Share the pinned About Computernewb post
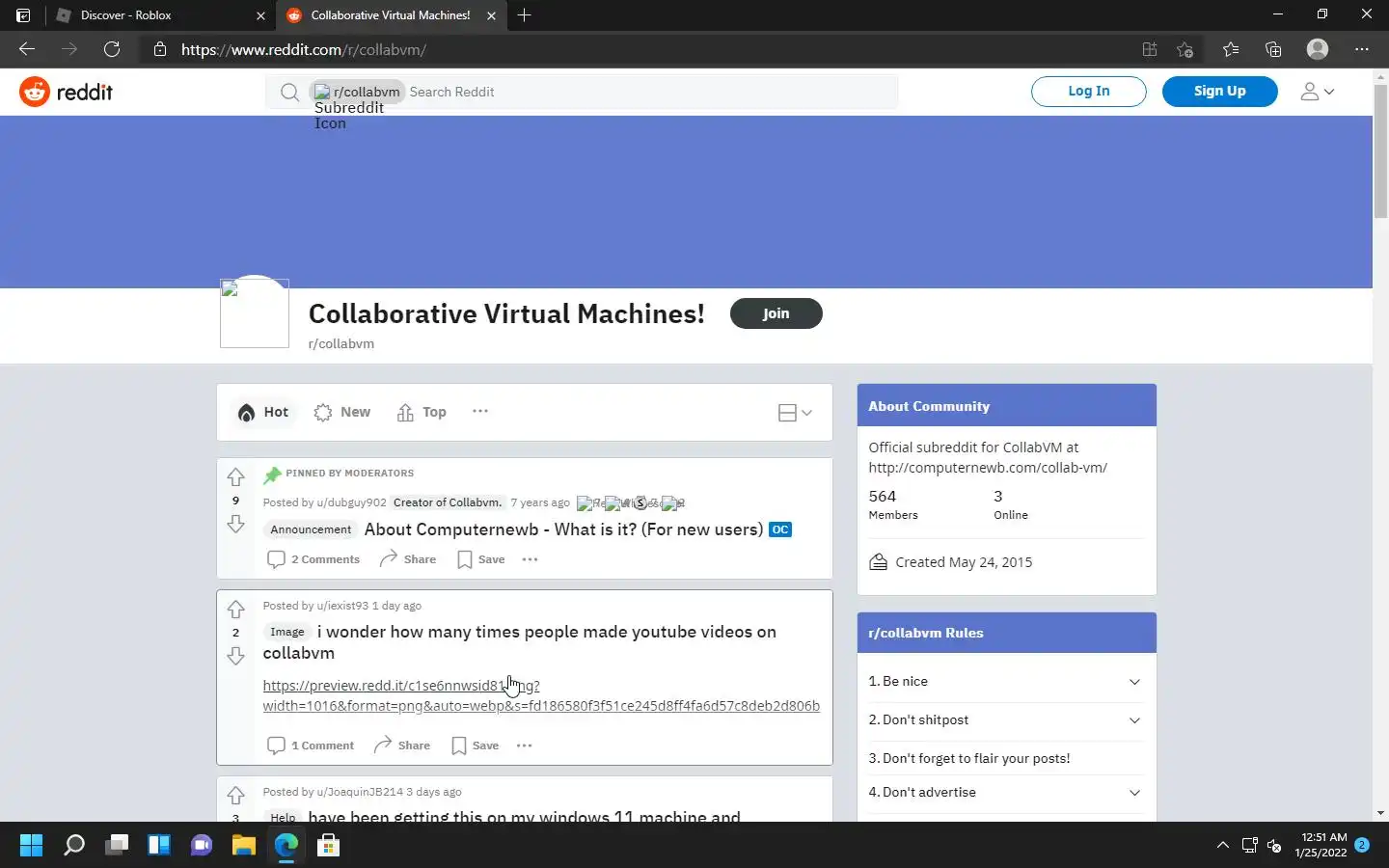Viewport: 1389px width, 868px height. point(408,559)
